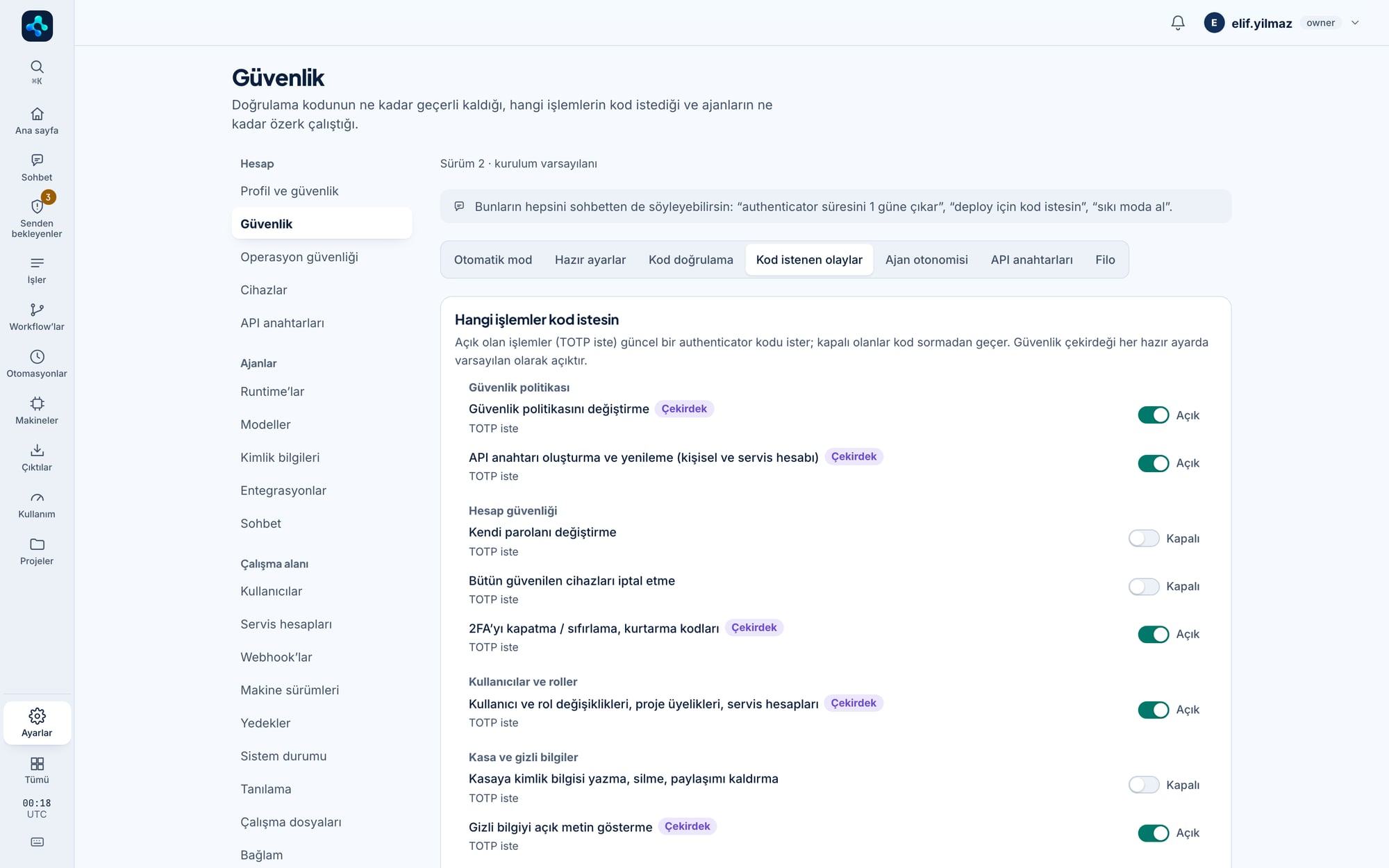
Task: Switch to Kod doğrulama tab
Action: [x=690, y=260]
